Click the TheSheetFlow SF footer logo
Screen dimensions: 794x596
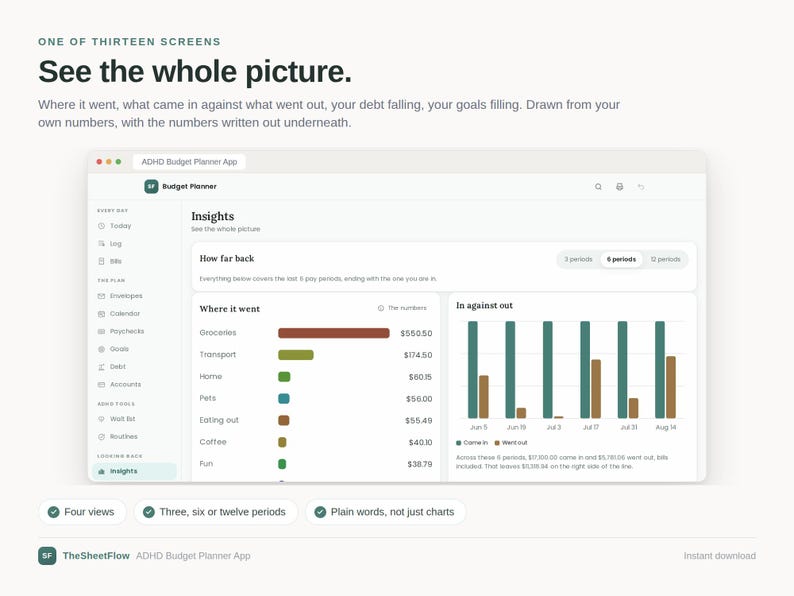[47, 555]
